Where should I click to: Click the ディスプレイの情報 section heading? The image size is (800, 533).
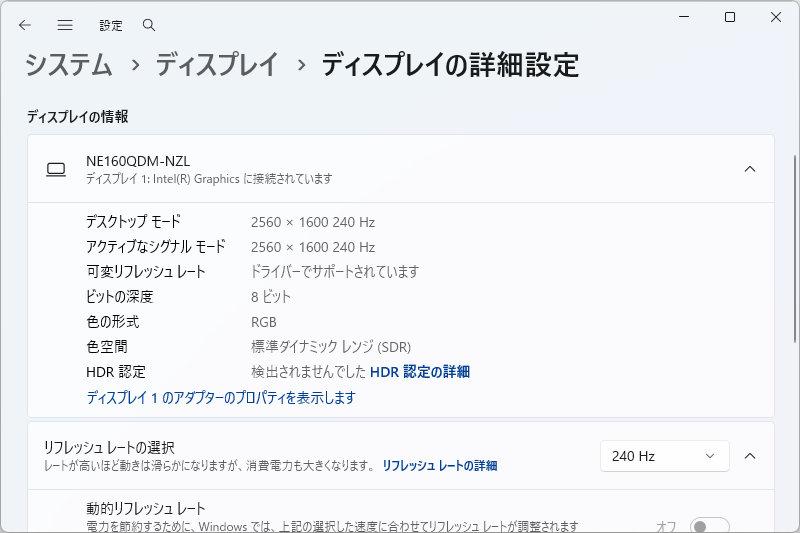(78, 117)
